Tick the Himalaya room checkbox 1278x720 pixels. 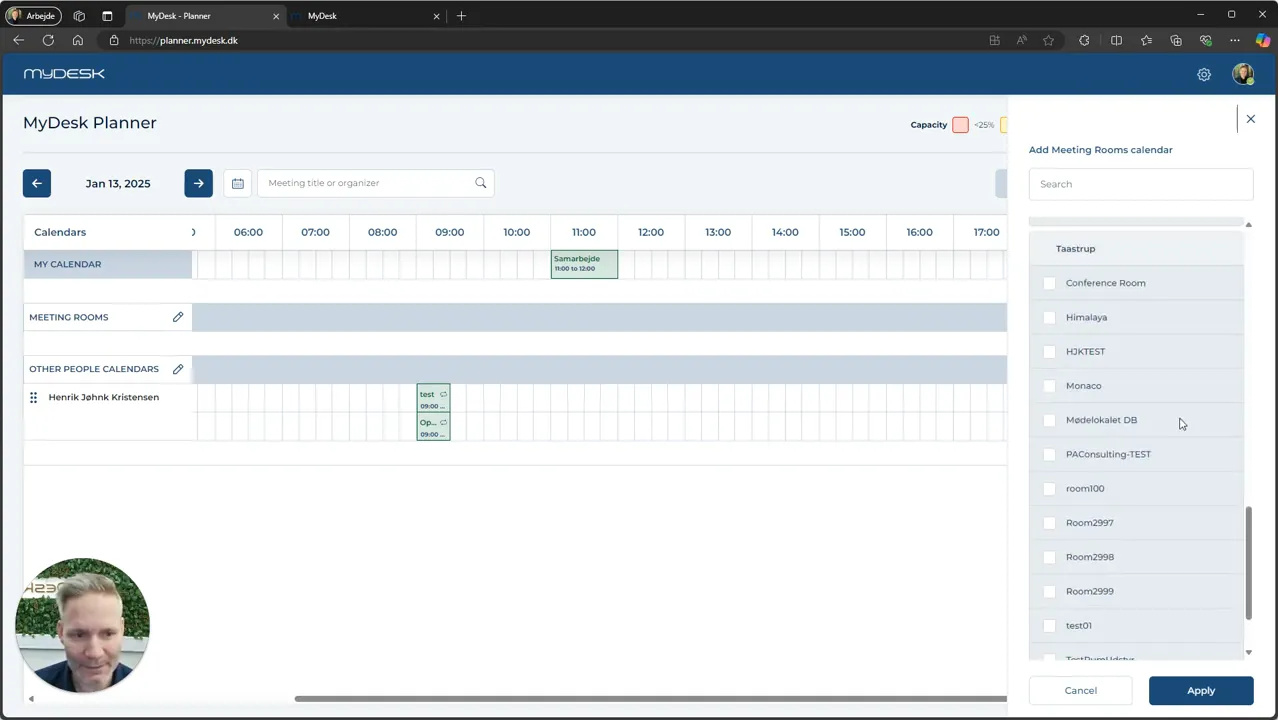point(1049,317)
